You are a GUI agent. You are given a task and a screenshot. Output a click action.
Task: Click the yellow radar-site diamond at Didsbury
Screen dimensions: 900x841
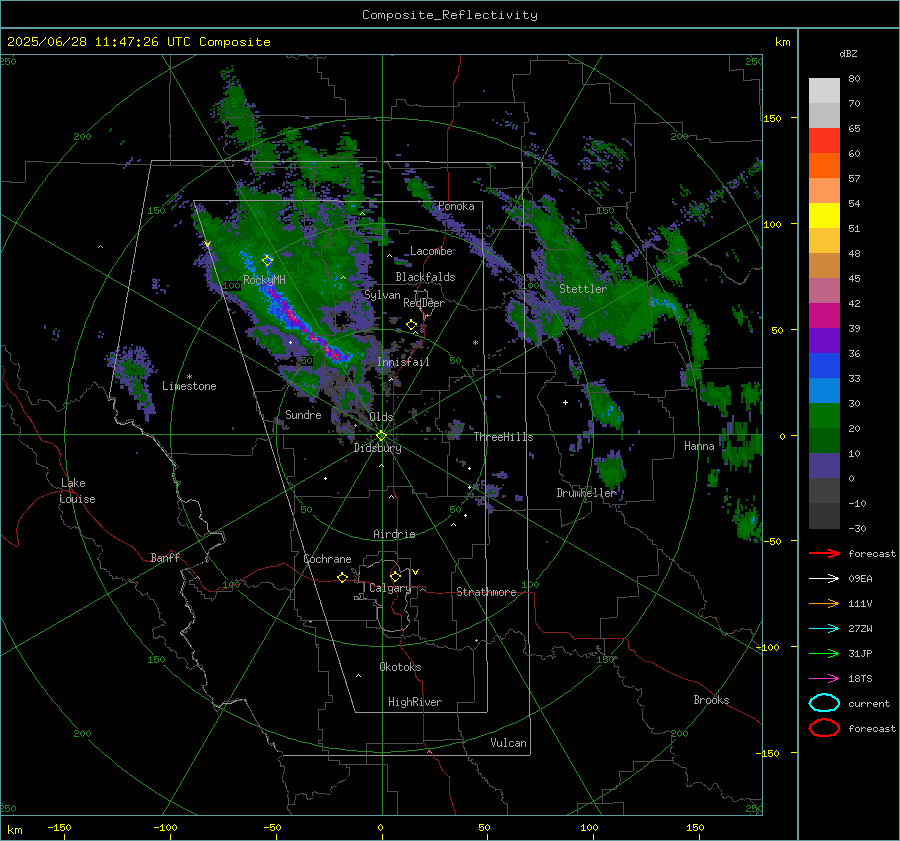click(382, 436)
